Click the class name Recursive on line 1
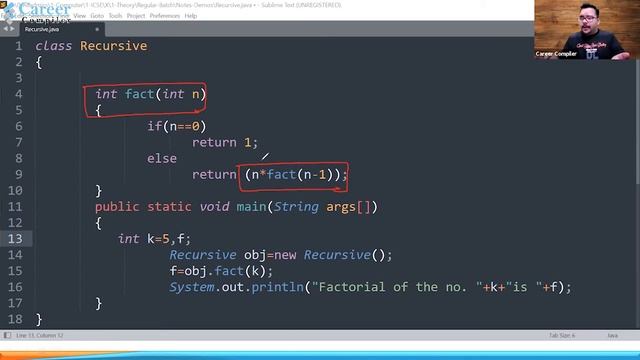640x360 pixels. [x=113, y=46]
